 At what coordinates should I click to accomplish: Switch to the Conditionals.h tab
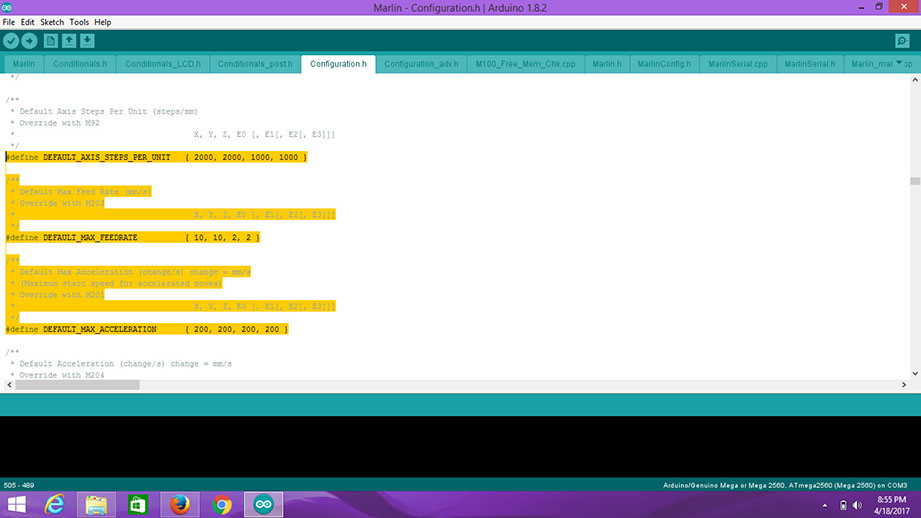(x=80, y=64)
